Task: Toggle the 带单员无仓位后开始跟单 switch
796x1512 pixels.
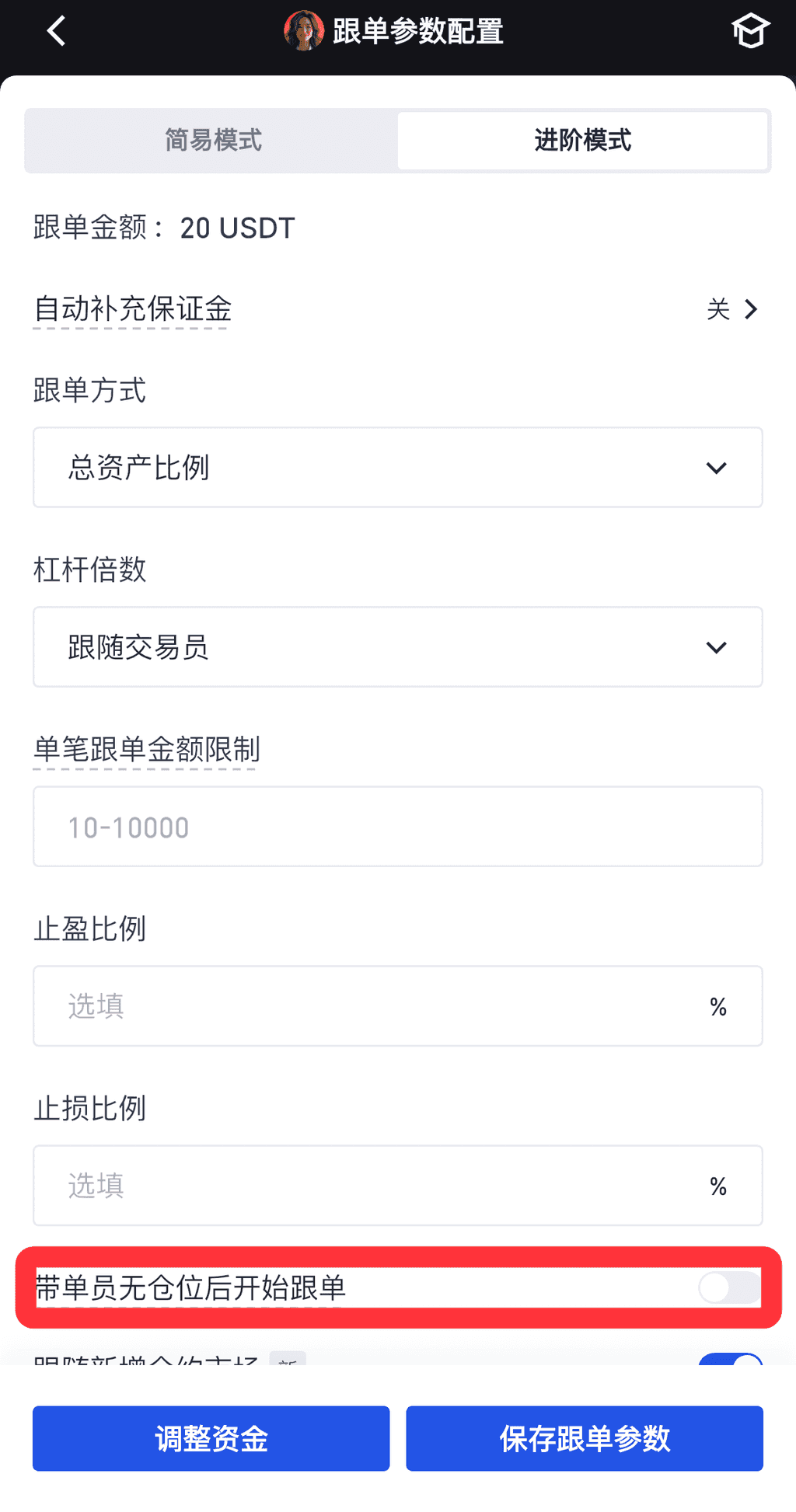Action: 729,1287
